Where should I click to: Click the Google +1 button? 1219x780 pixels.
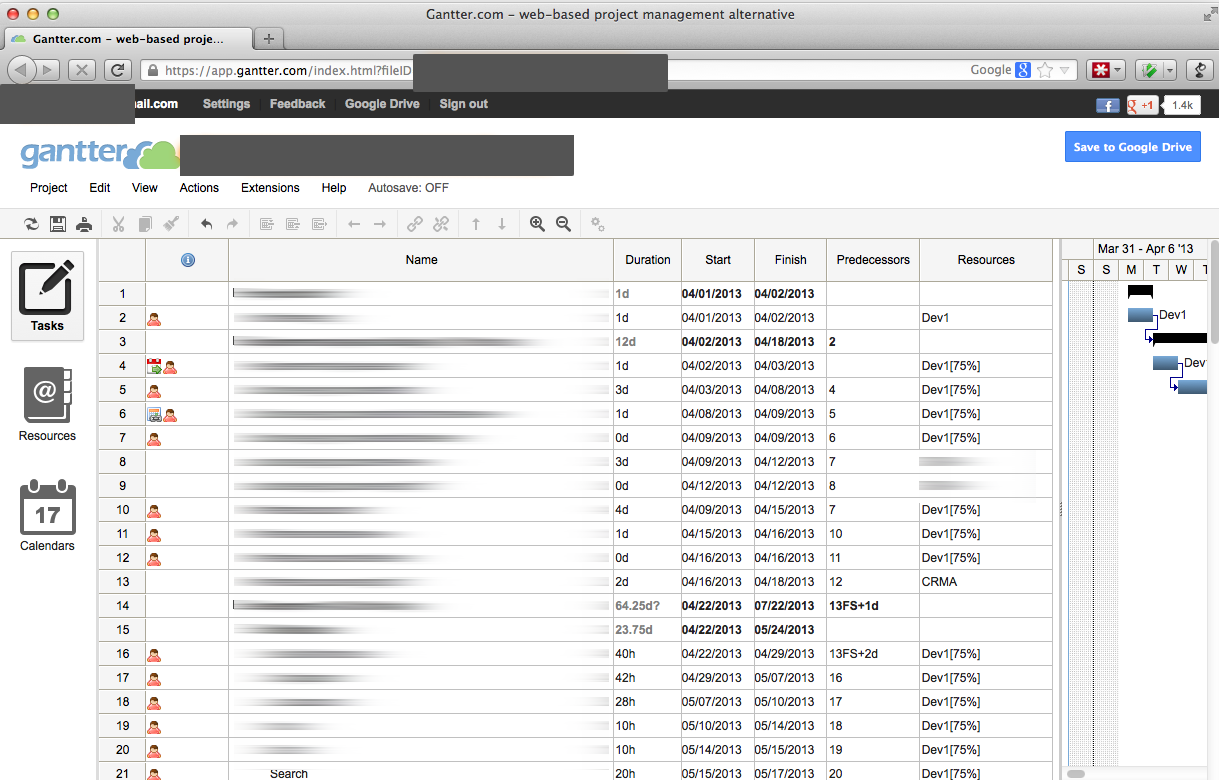[1142, 105]
